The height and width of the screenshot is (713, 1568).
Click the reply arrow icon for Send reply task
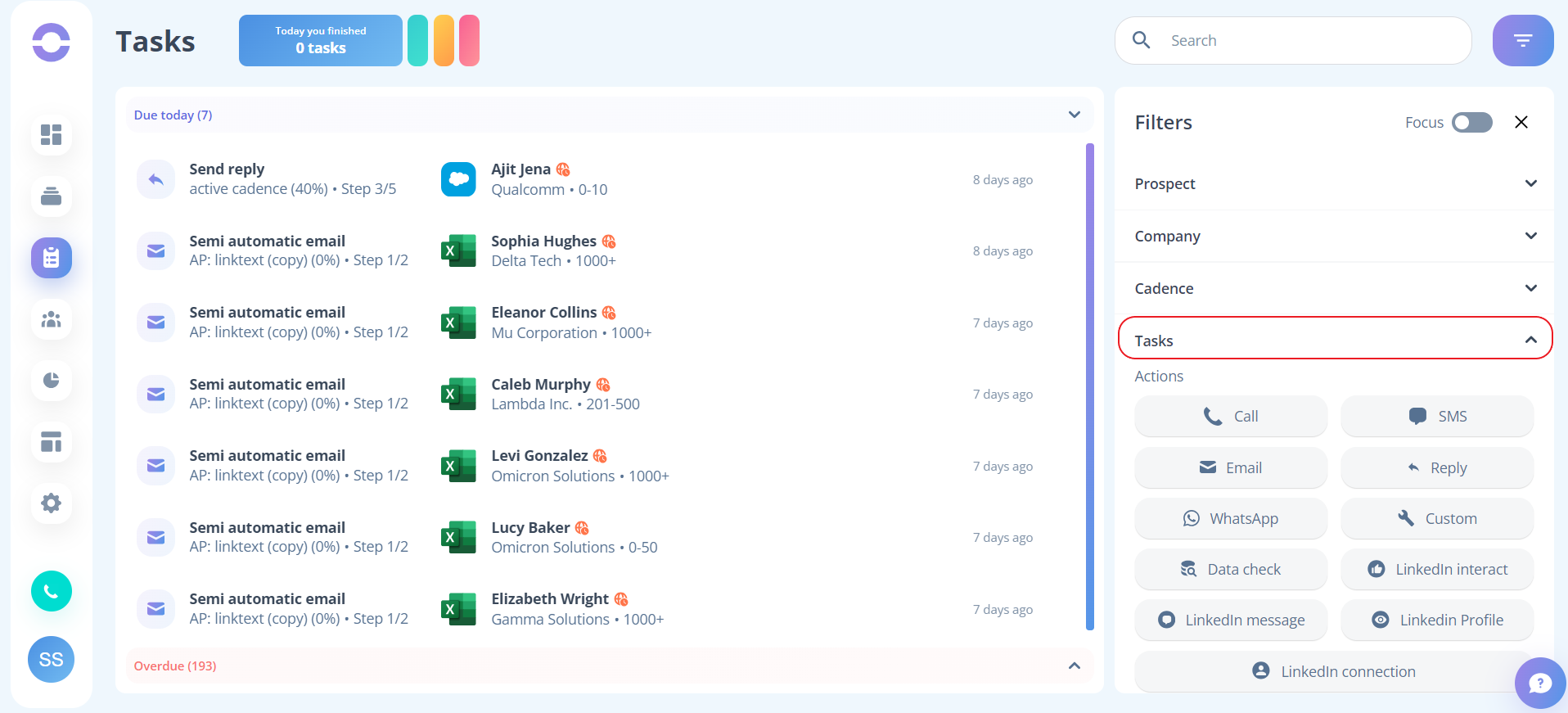(x=155, y=179)
